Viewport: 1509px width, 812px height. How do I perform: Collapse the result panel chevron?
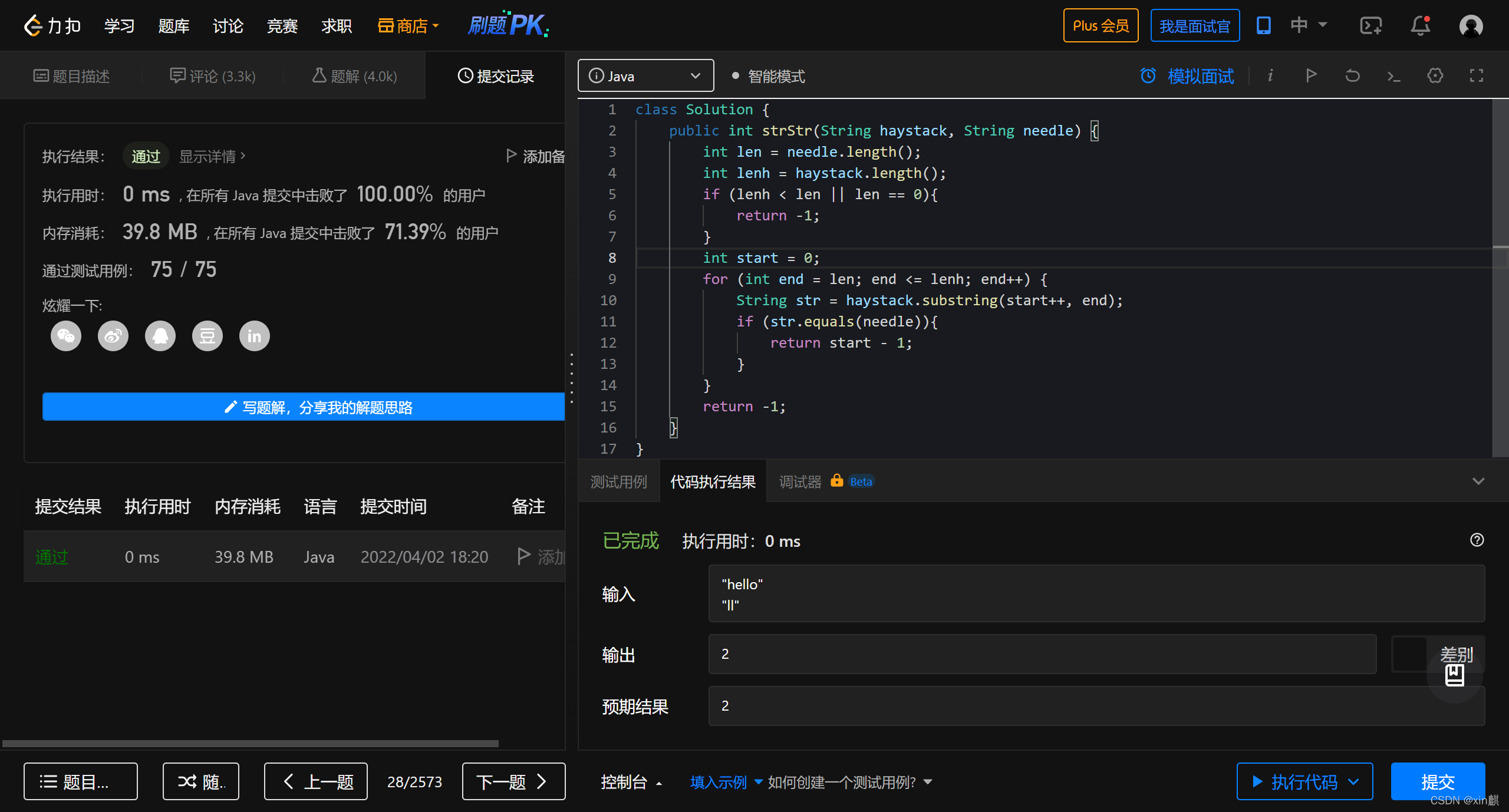pos(1478,481)
